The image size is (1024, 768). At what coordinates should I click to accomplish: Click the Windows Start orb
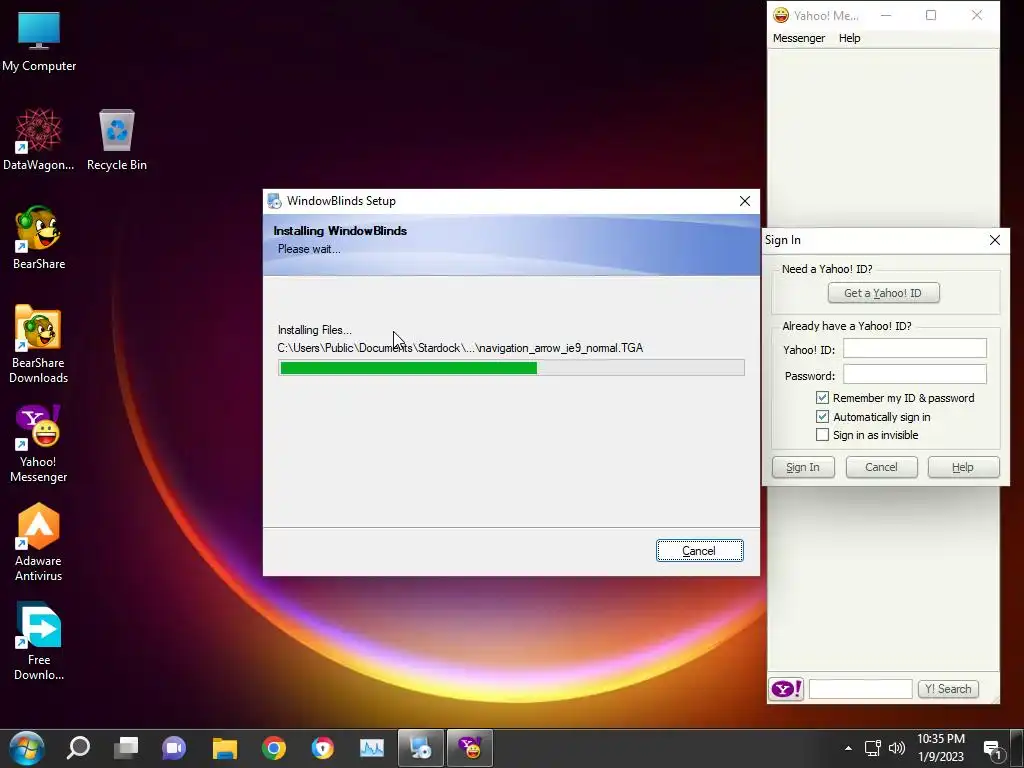[x=26, y=748]
